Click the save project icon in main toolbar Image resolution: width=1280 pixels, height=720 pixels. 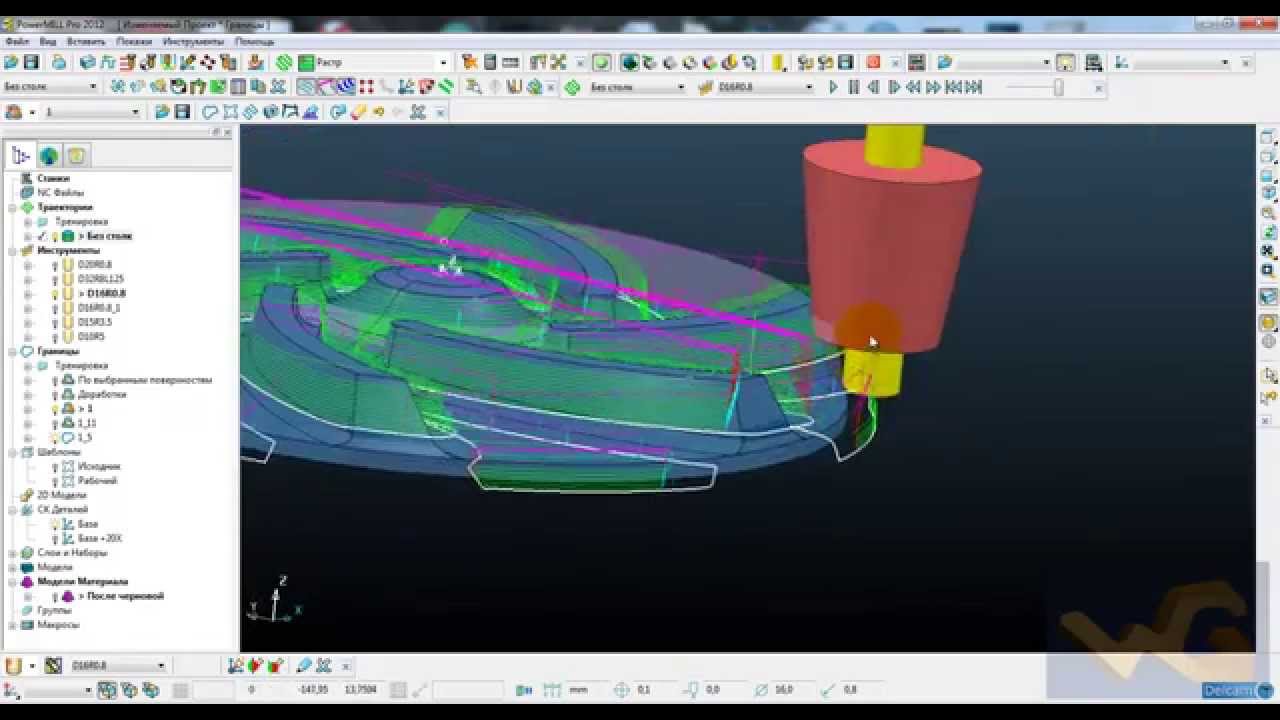click(31, 62)
